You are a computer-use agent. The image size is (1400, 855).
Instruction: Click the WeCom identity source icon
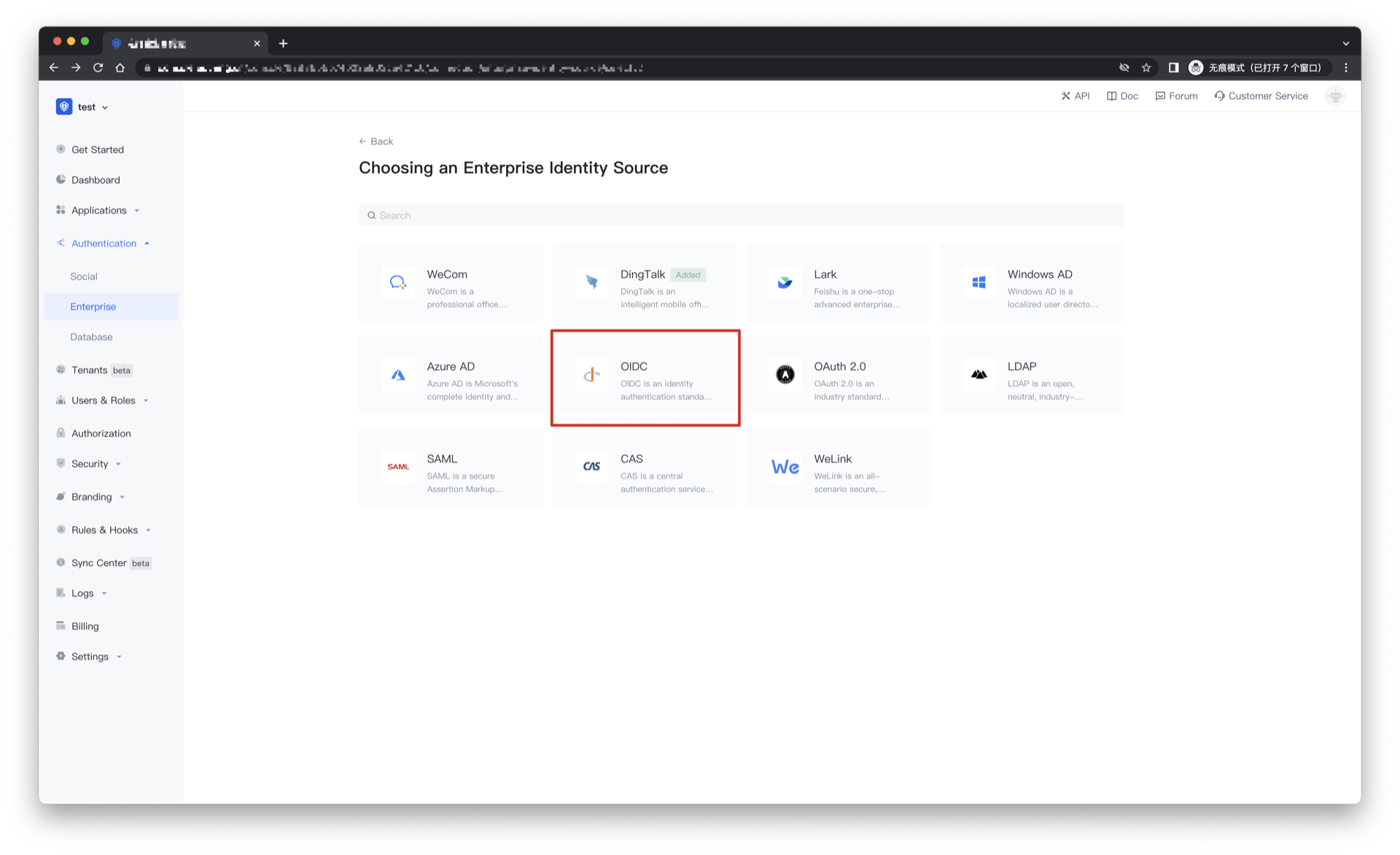click(x=398, y=282)
